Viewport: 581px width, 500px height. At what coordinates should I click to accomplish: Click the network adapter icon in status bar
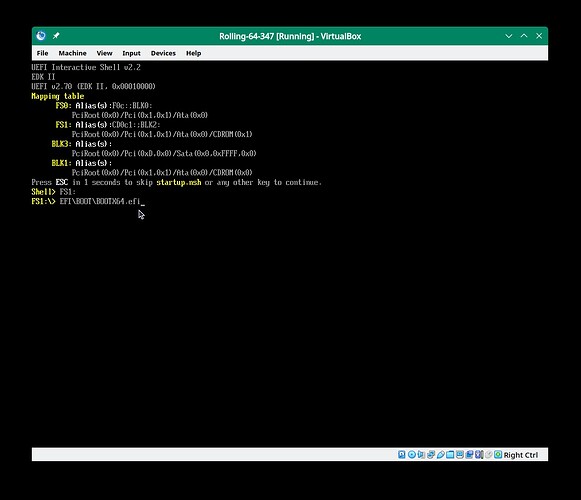point(431,454)
